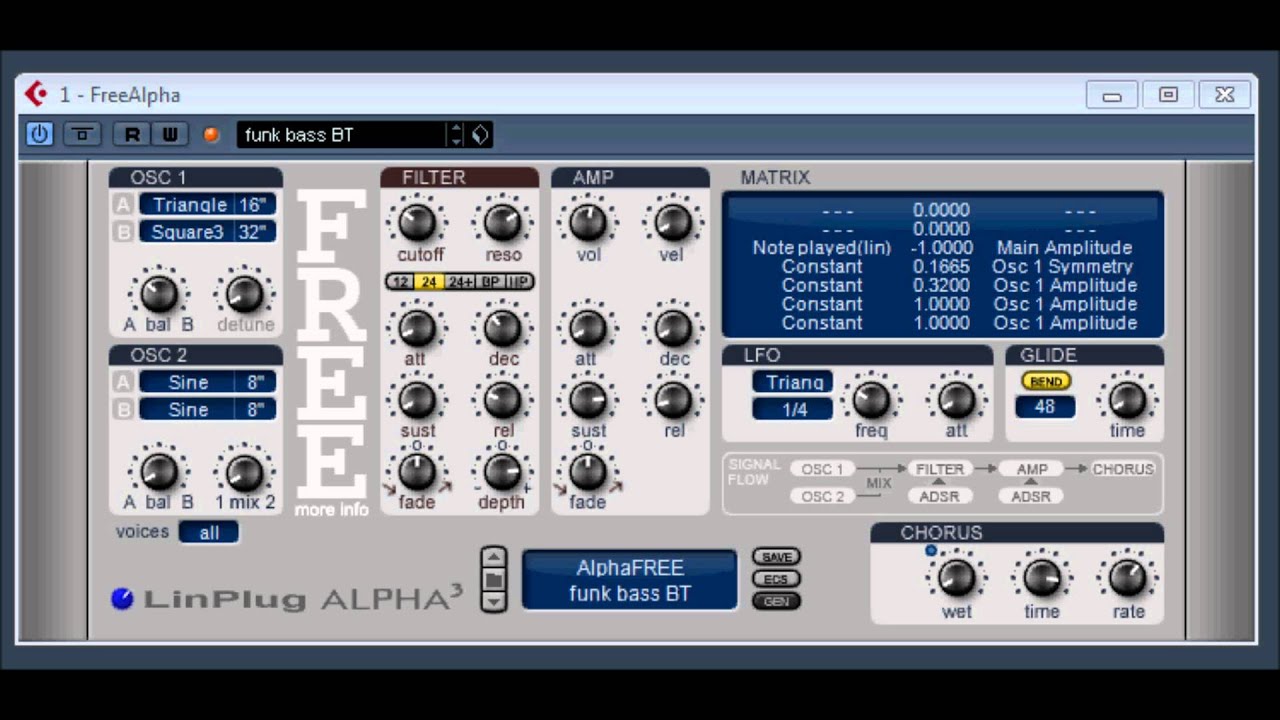Click the bypass button next to power
This screenshot has height=720, width=1280.
(82, 134)
